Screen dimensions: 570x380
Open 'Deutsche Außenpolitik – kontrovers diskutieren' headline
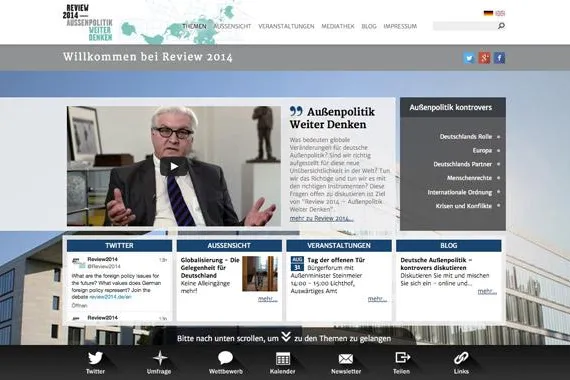pos(436,264)
